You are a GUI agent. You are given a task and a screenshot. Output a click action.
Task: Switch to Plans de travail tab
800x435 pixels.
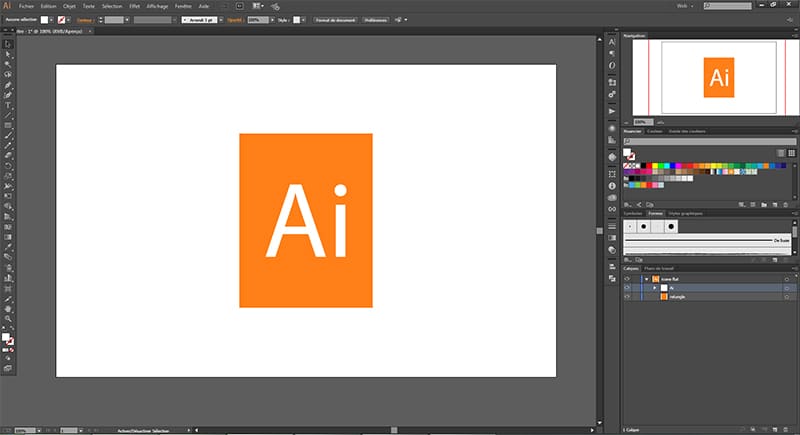(x=659, y=268)
